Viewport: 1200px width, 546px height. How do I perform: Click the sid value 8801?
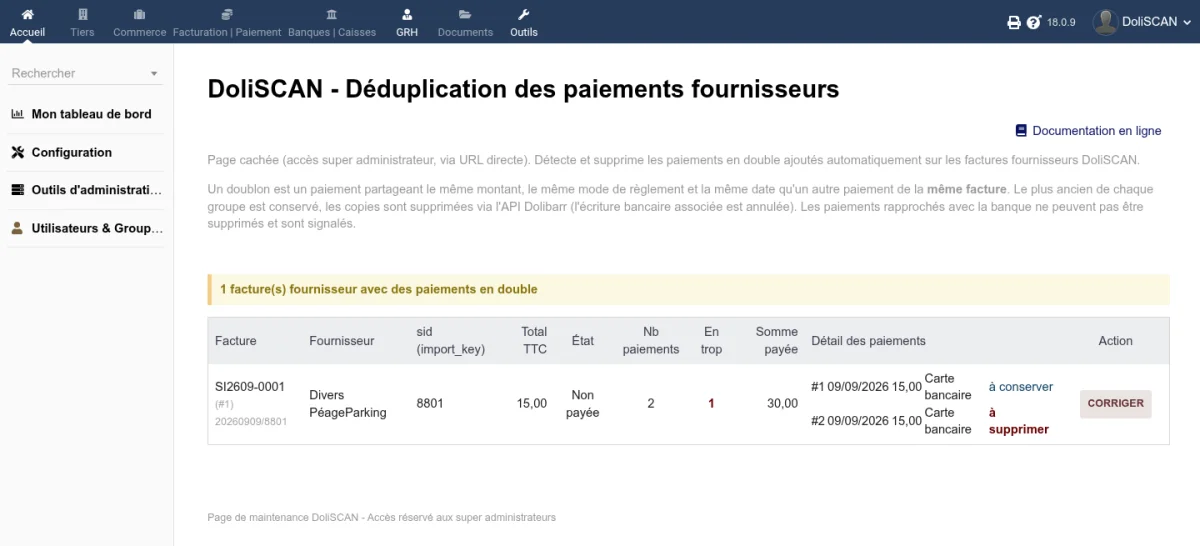(430, 404)
